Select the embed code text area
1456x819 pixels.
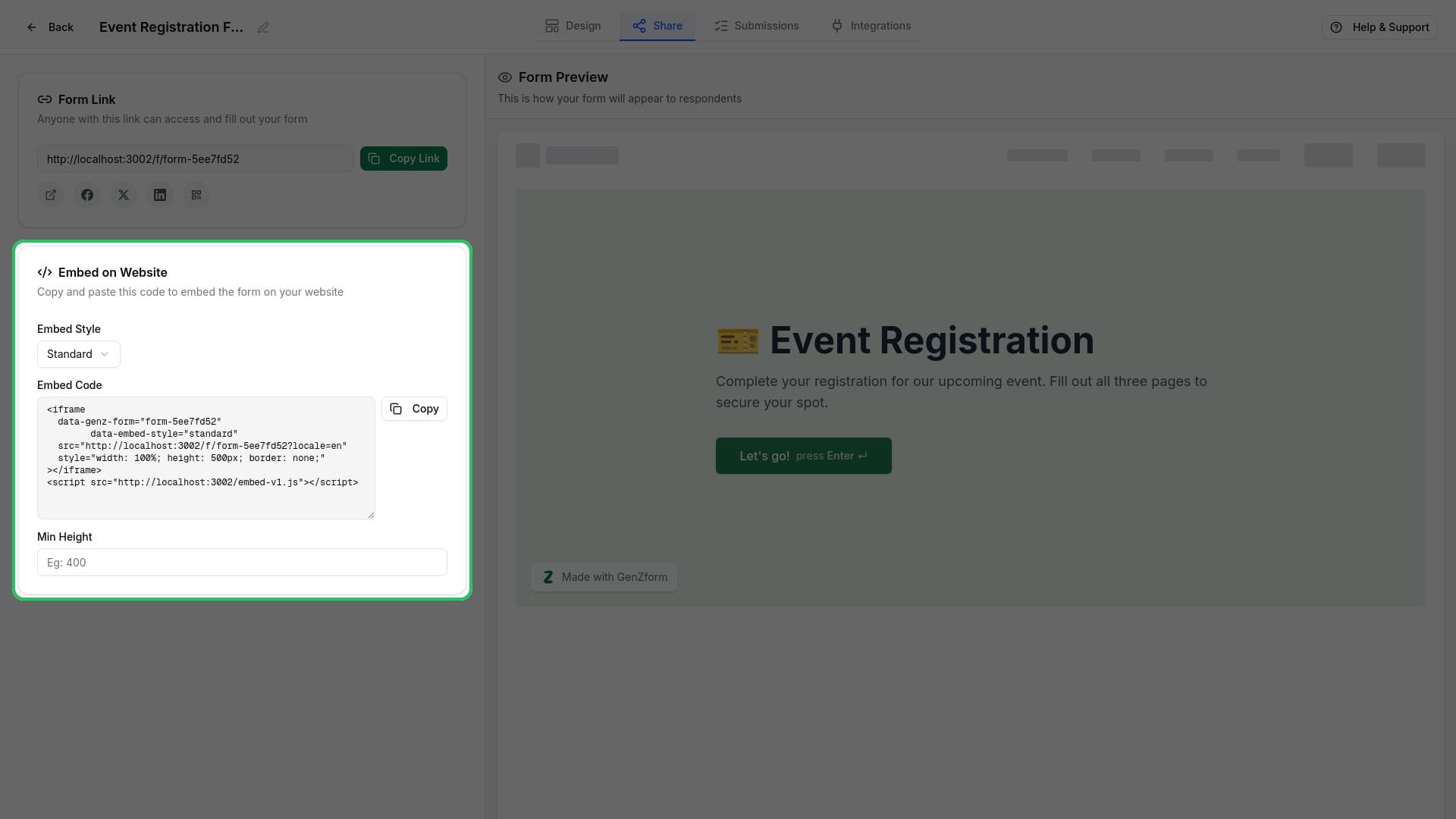pos(206,458)
